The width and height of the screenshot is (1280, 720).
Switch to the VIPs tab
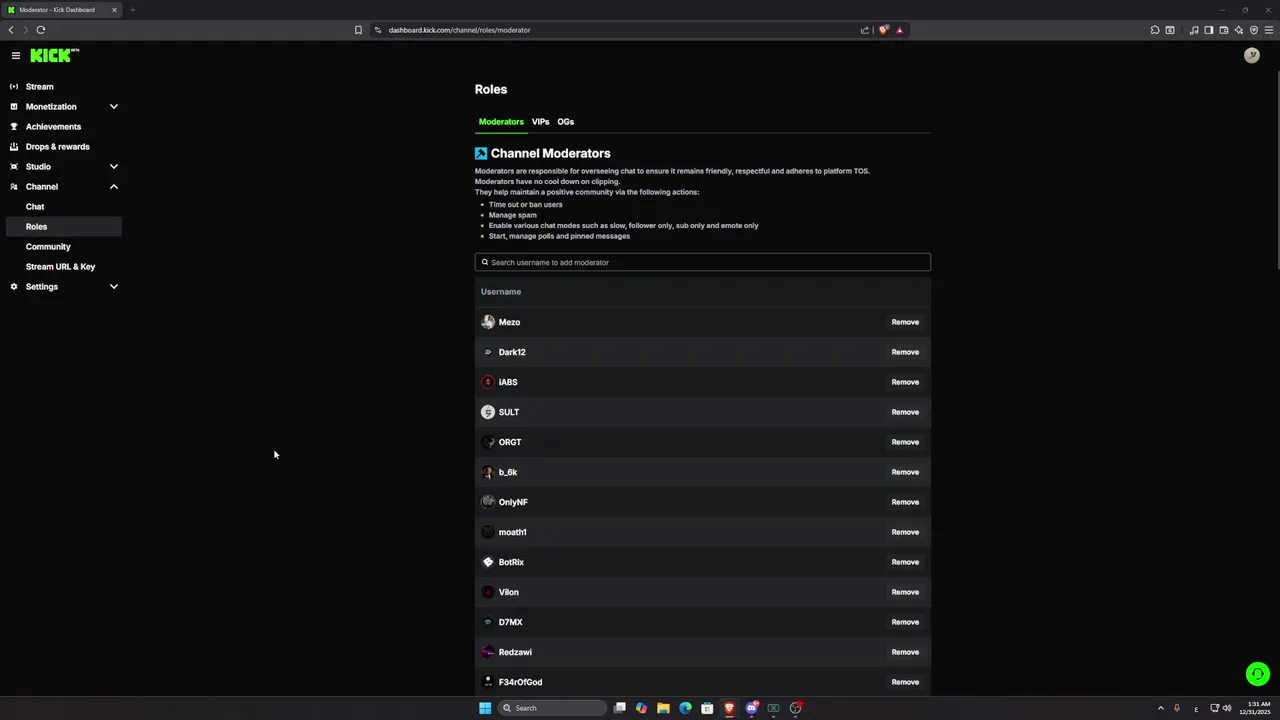(x=540, y=122)
